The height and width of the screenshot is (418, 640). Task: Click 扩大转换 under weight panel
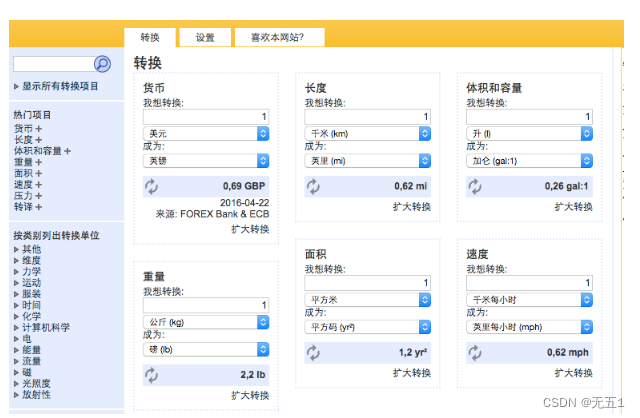click(x=250, y=396)
